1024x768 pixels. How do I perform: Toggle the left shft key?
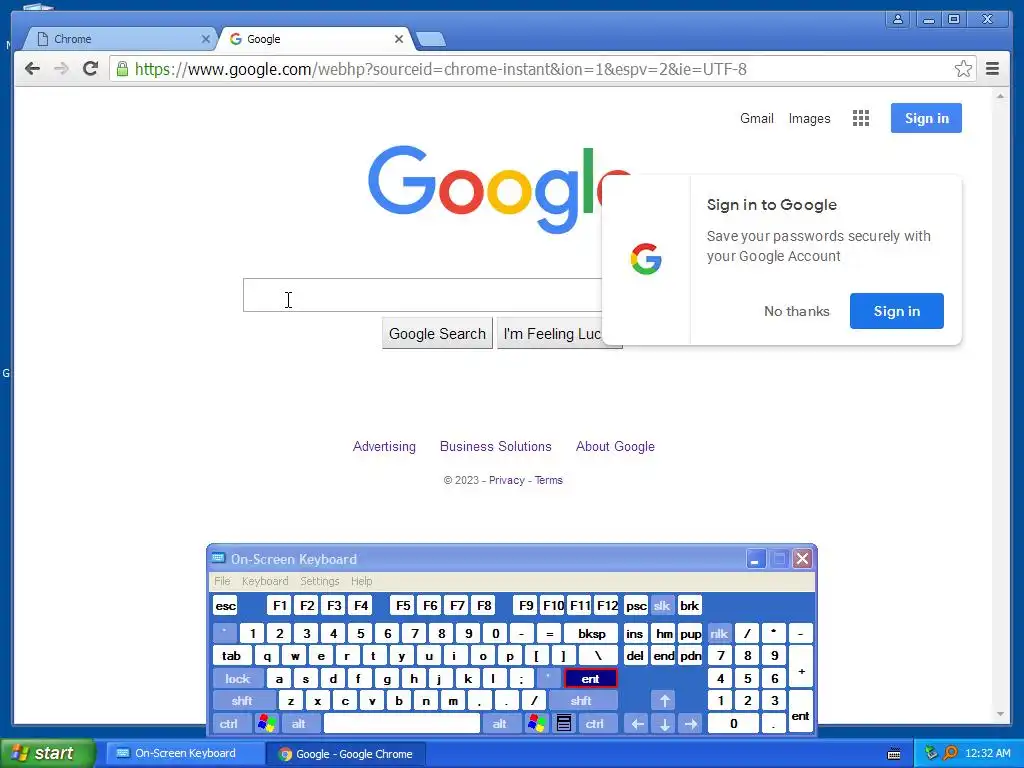pyautogui.click(x=243, y=701)
